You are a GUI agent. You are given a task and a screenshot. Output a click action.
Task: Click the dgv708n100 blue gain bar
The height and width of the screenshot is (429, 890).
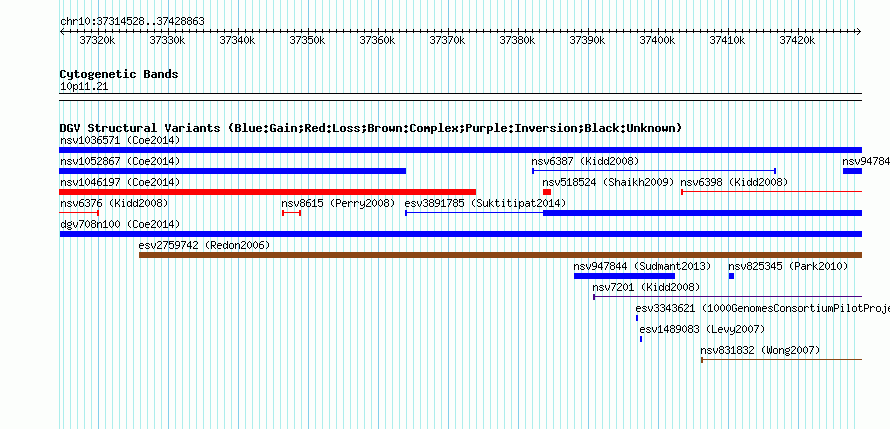coord(460,234)
